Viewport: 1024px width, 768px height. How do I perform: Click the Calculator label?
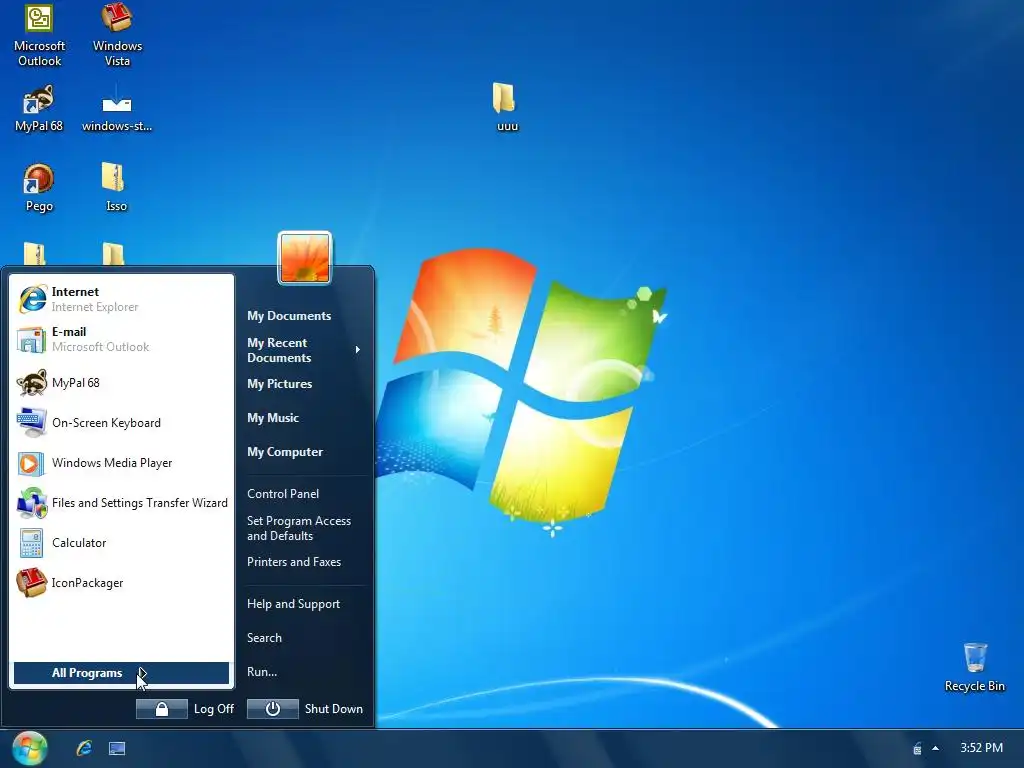coord(79,543)
